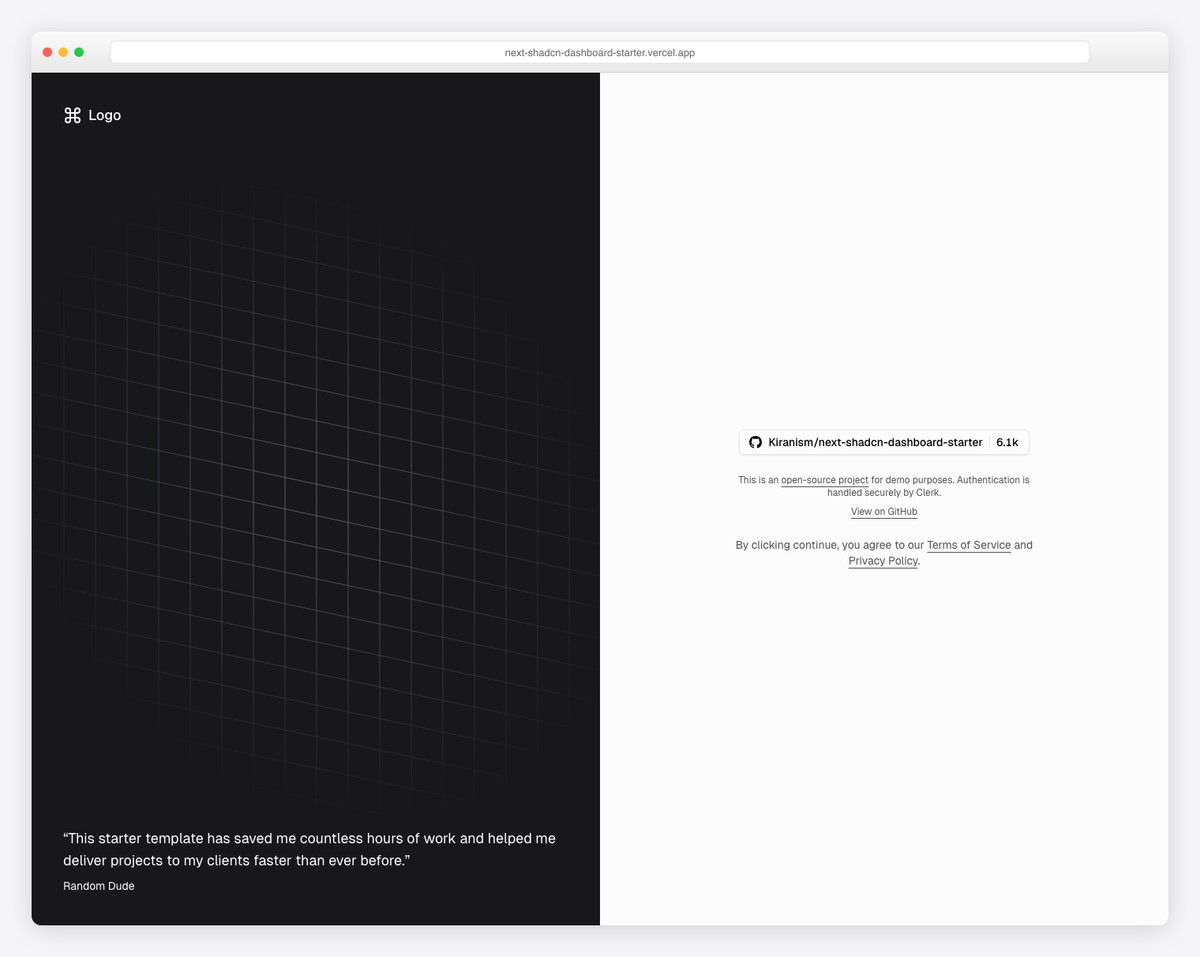Image resolution: width=1200 pixels, height=957 pixels.
Task: Click the word "Clerk" in the description
Action: 928,492
